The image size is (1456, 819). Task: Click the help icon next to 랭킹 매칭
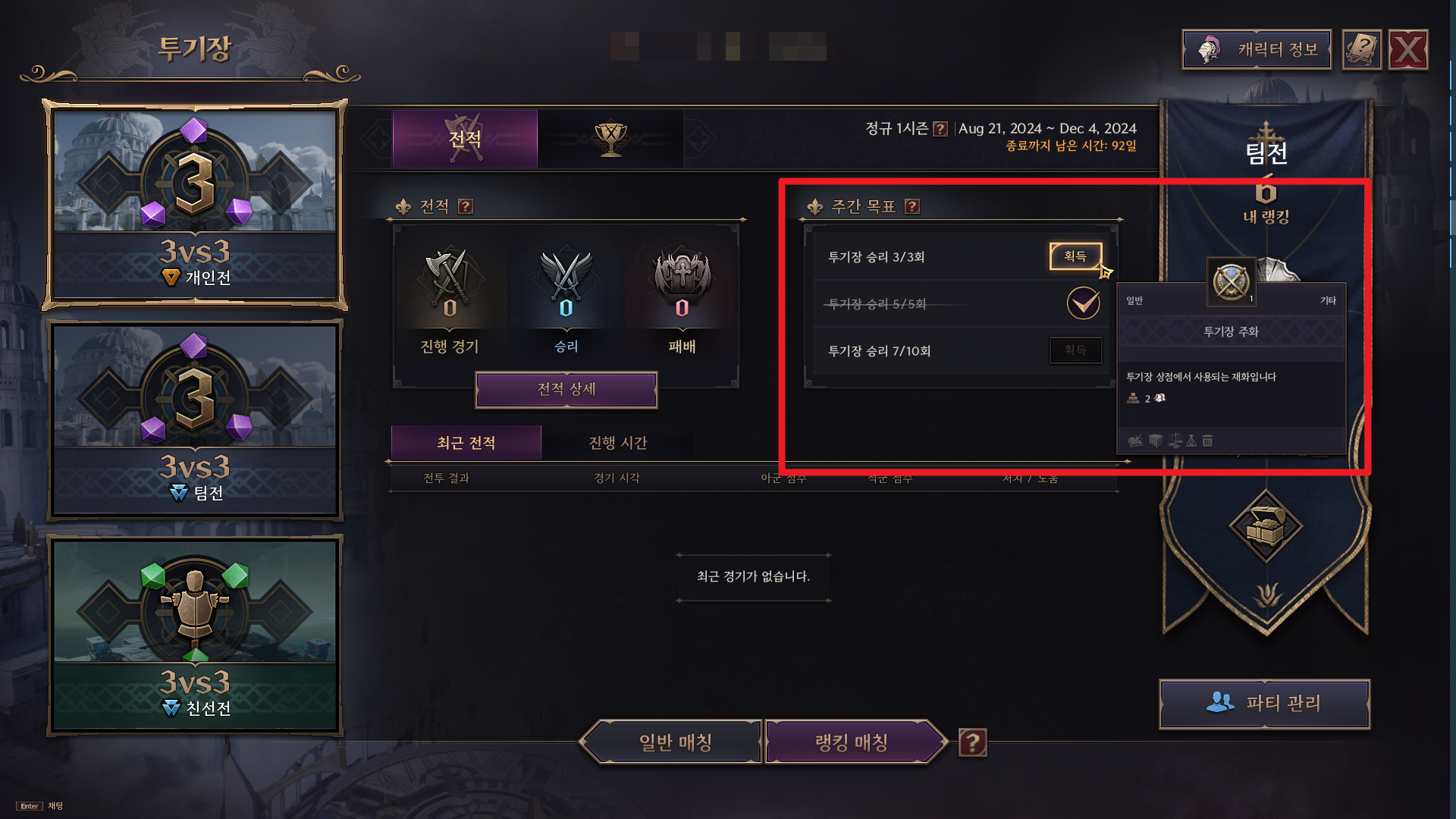click(973, 742)
